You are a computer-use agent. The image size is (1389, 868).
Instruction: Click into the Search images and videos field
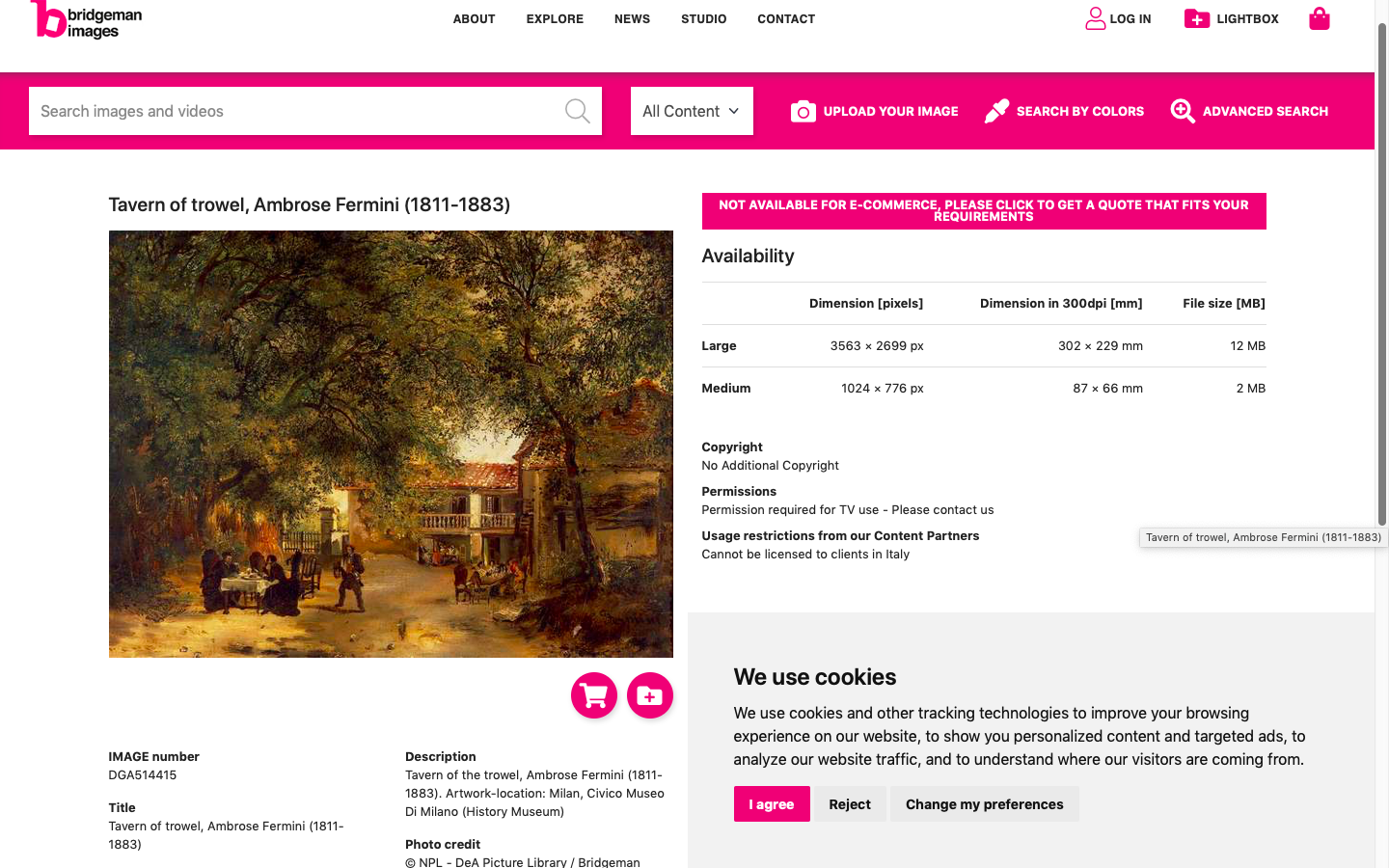coord(294,111)
